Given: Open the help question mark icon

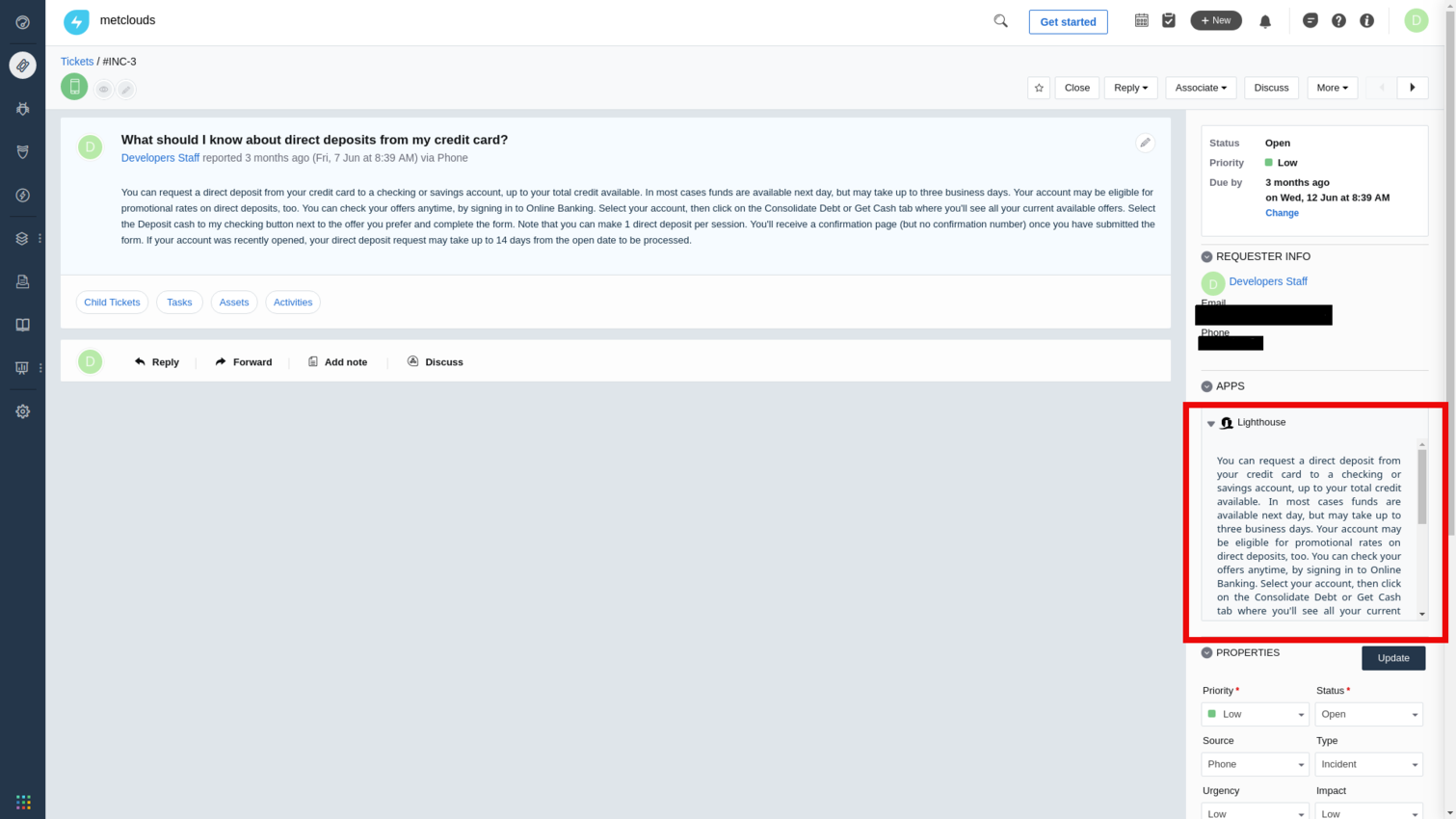Looking at the screenshot, I should tap(1338, 20).
